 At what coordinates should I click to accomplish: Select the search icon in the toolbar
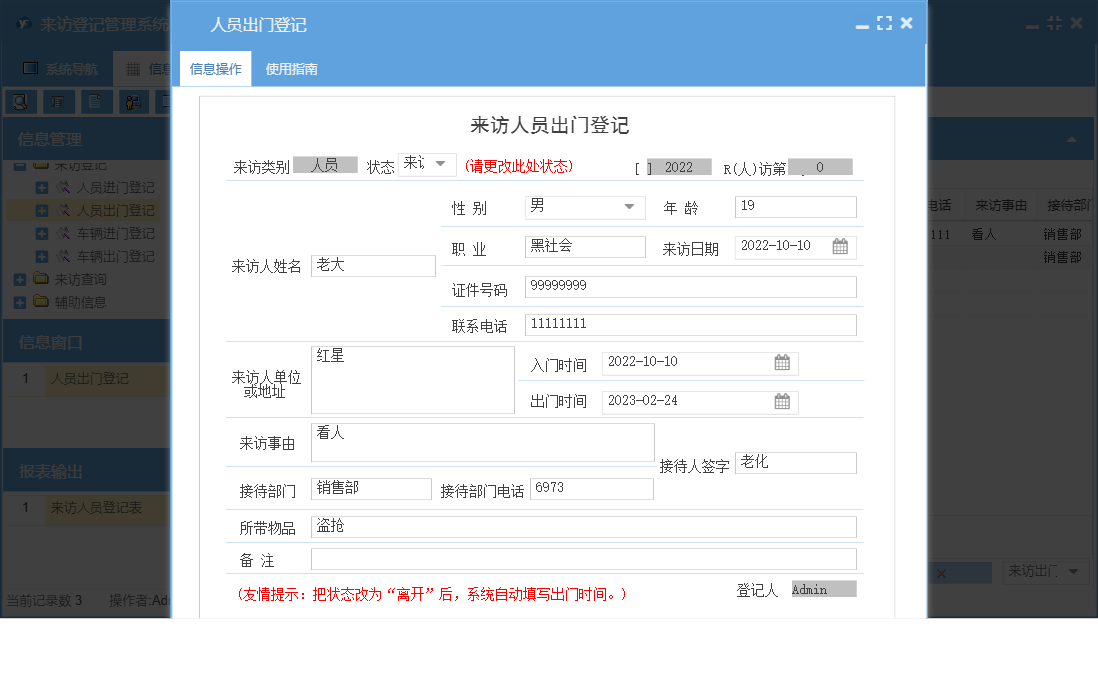pyautogui.click(x=20, y=101)
